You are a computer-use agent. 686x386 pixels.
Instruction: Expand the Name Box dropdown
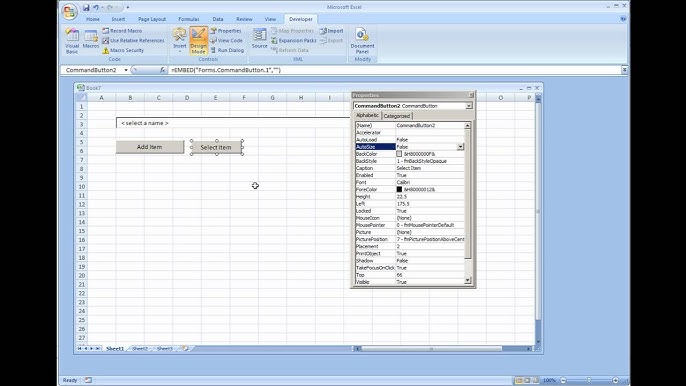(126, 70)
